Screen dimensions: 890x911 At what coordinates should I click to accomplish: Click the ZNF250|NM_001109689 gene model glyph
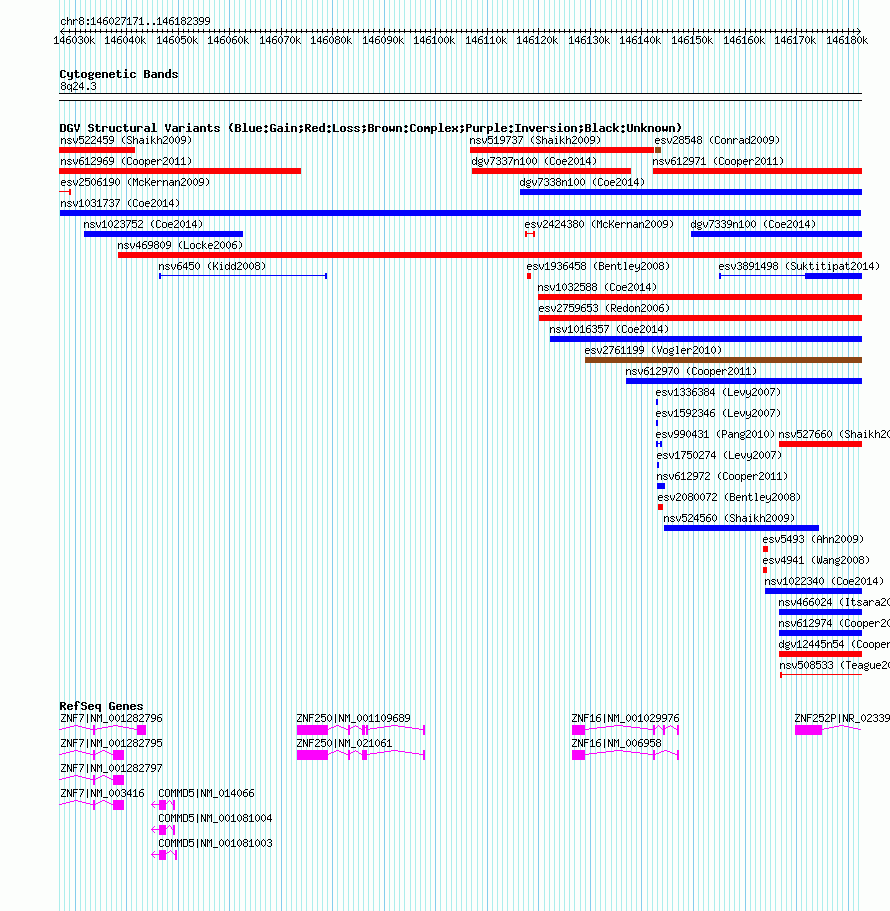[361, 730]
